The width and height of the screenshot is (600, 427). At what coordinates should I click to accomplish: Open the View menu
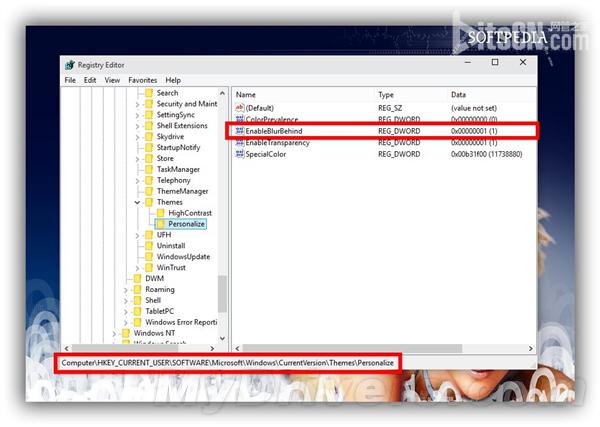(112, 80)
